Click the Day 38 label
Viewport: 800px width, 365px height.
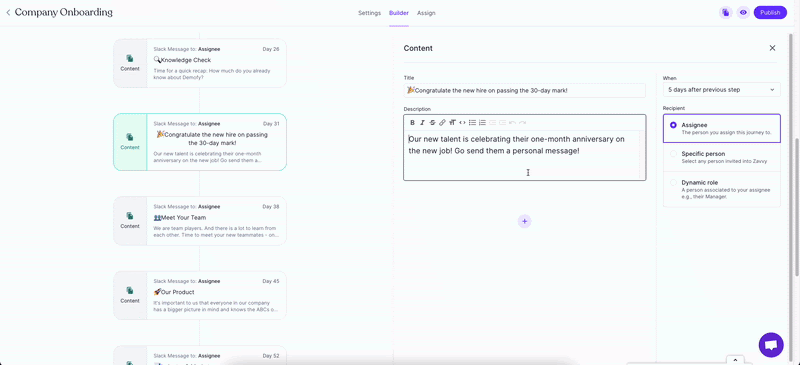pos(271,207)
